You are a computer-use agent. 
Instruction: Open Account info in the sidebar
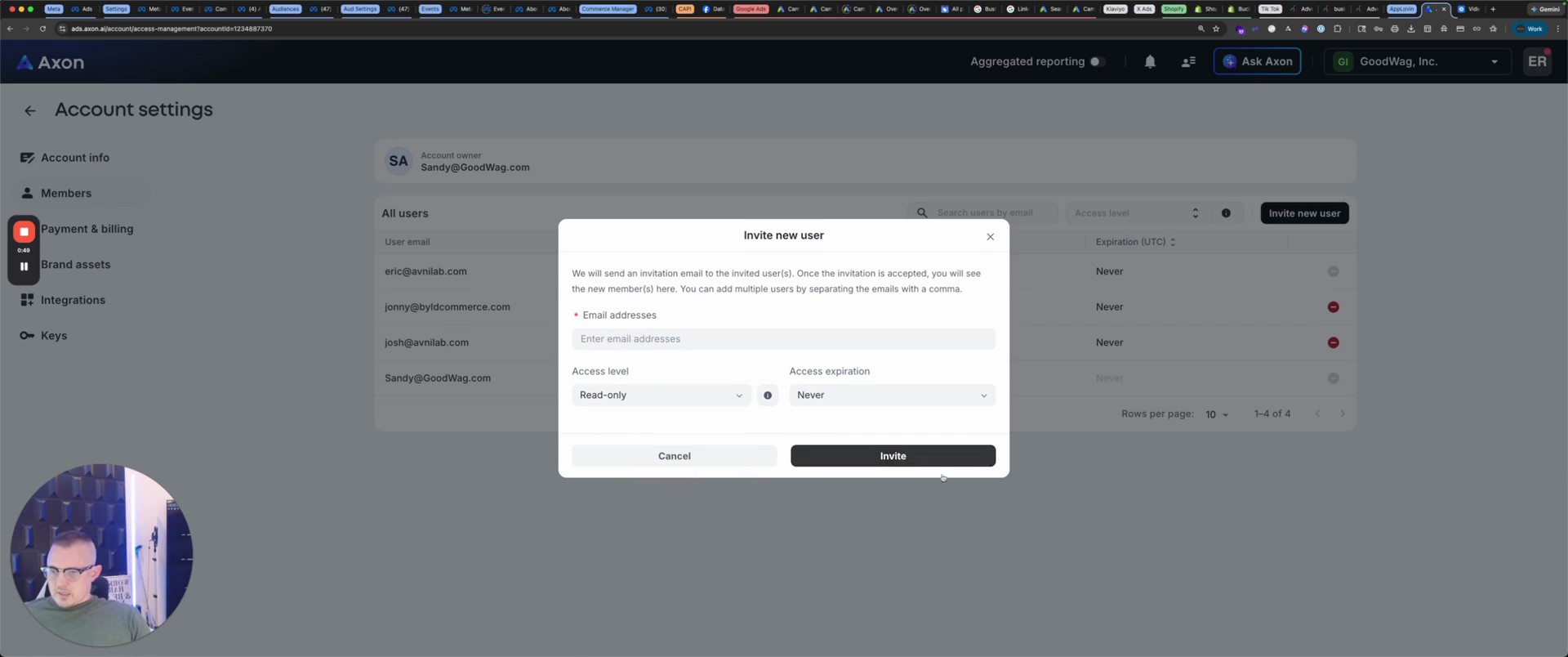point(75,158)
